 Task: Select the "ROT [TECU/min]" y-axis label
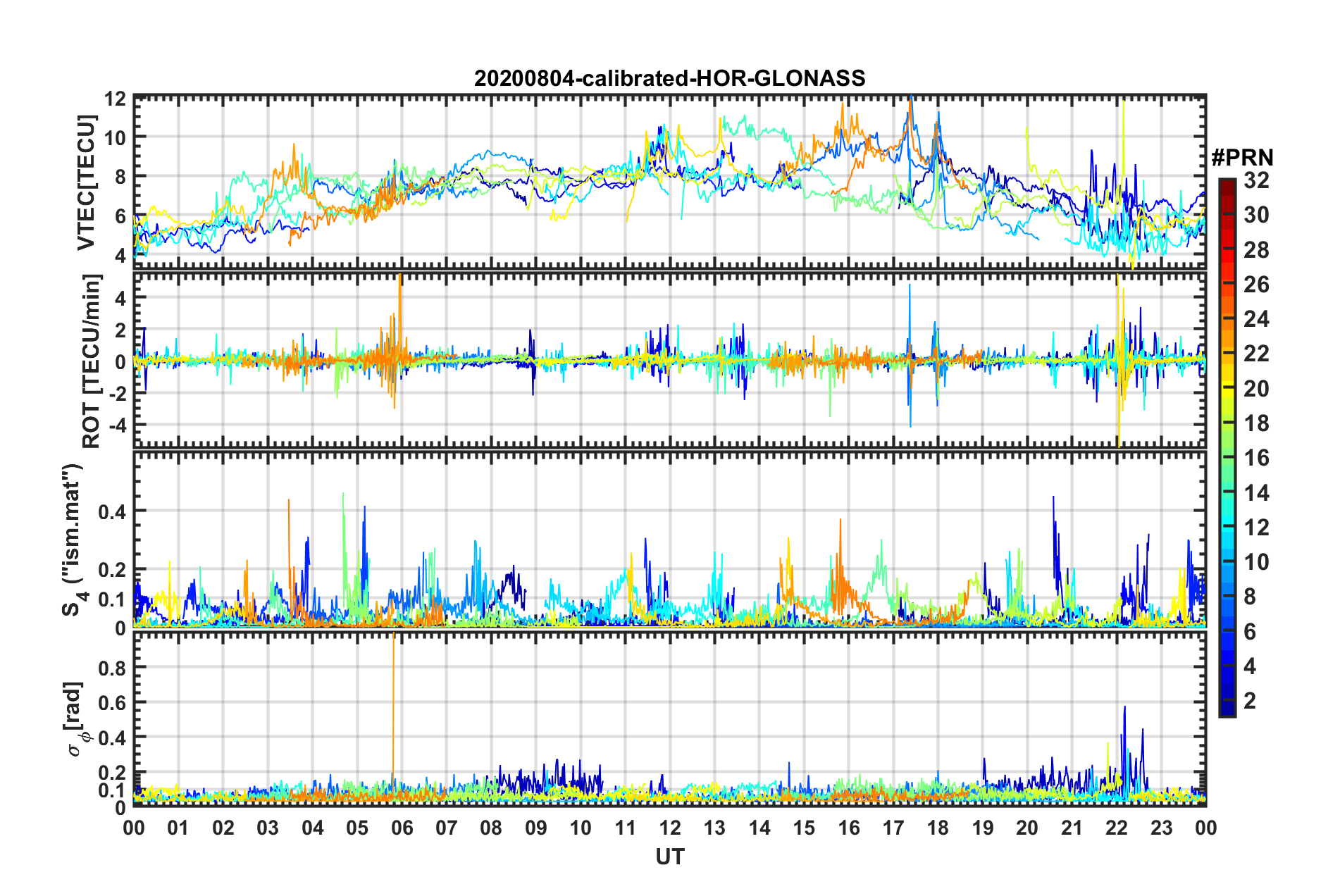(92, 361)
